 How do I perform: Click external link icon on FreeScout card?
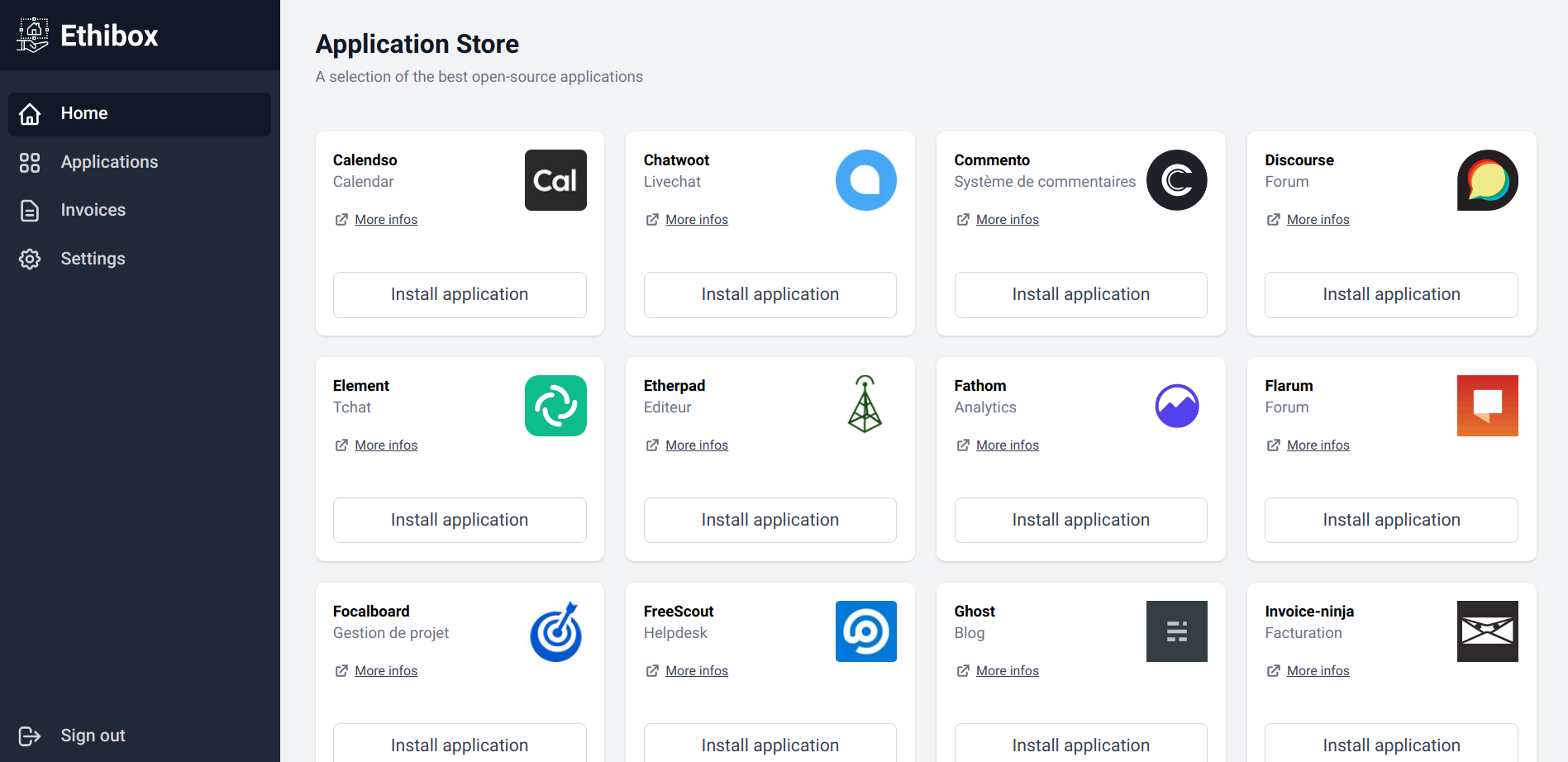tap(652, 671)
